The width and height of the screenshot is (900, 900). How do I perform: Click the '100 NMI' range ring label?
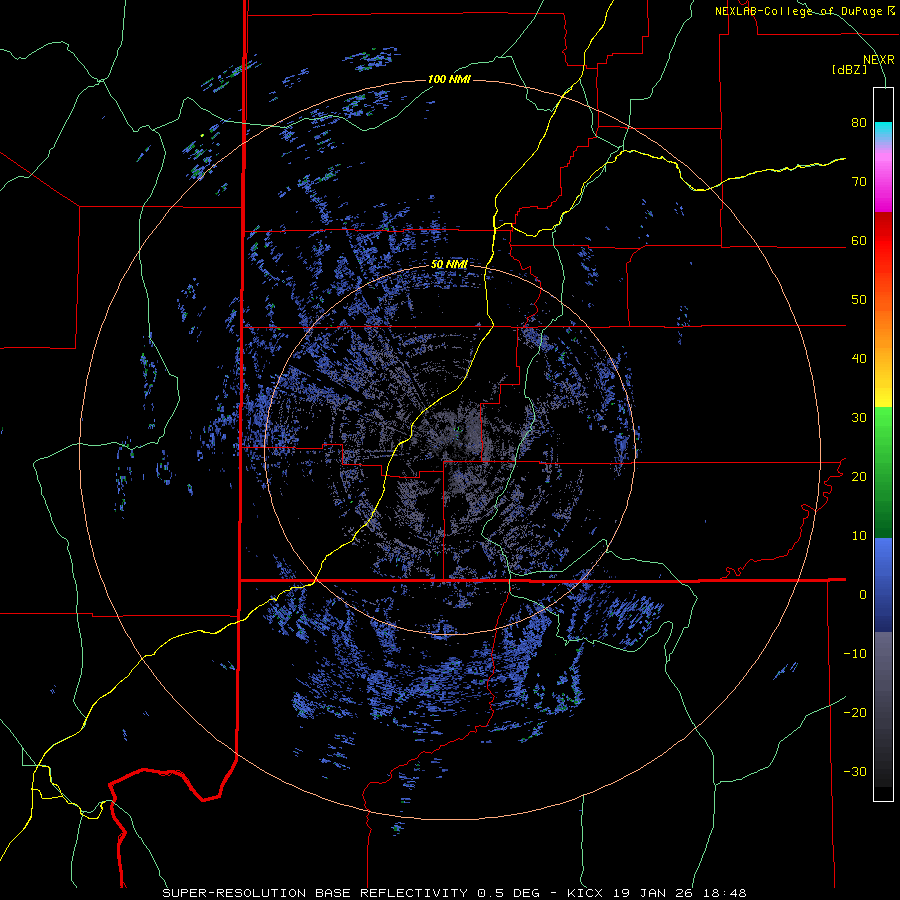[449, 79]
